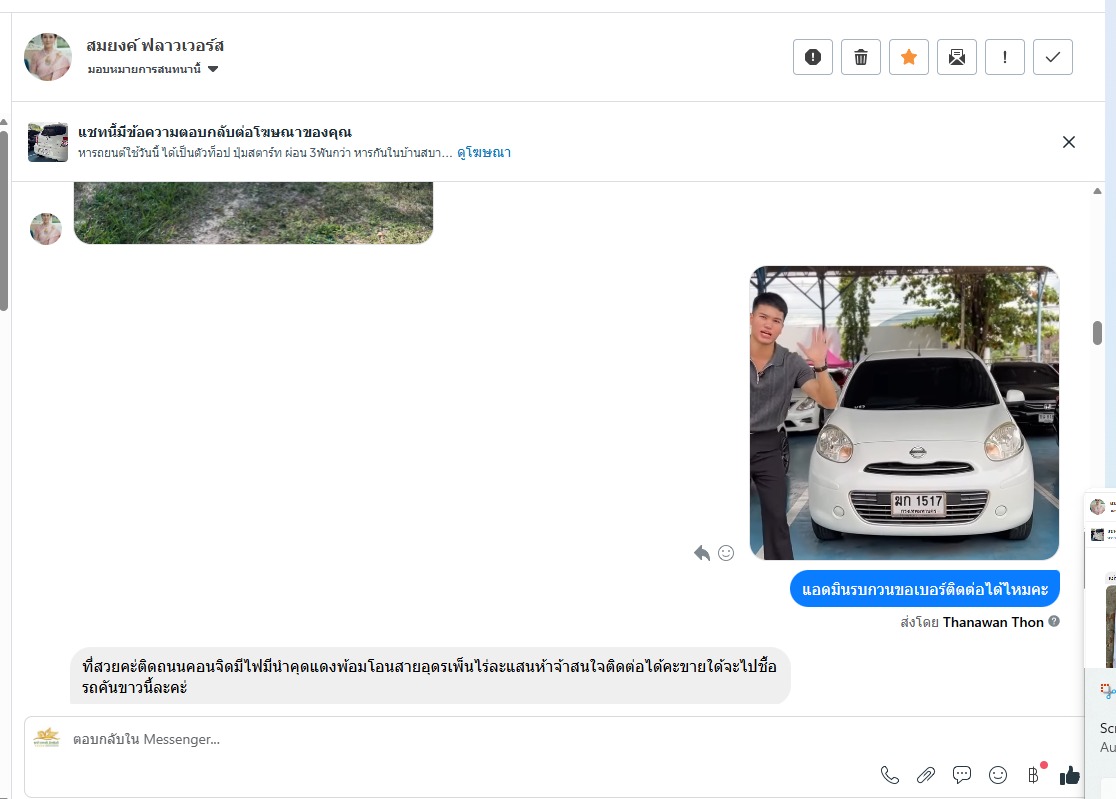Image resolution: width=1116 pixels, height=799 pixels.
Task: Click the left panel scrollbar thumb
Action: click(x=4, y=221)
